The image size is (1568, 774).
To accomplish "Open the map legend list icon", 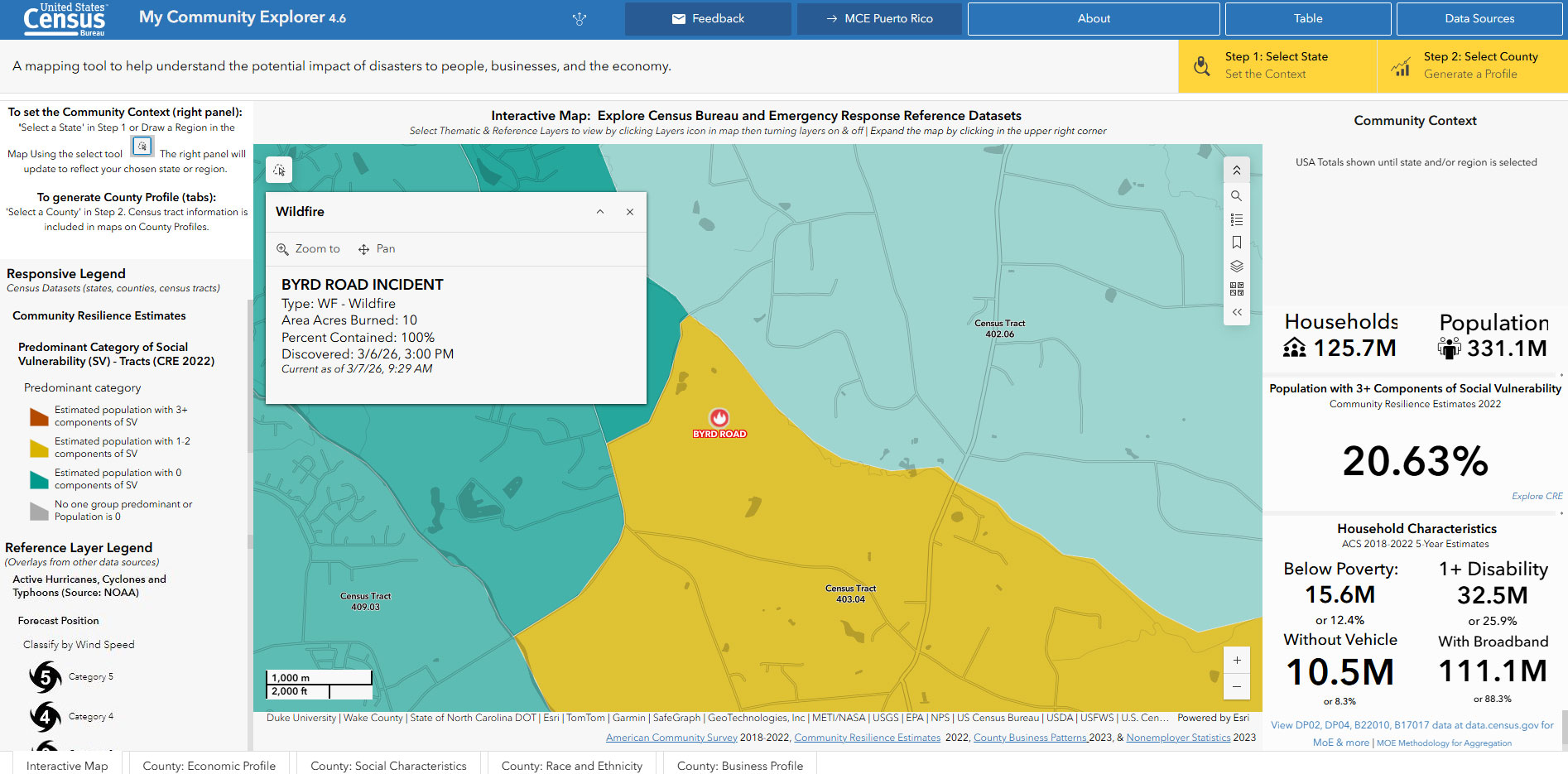I will click(1236, 219).
